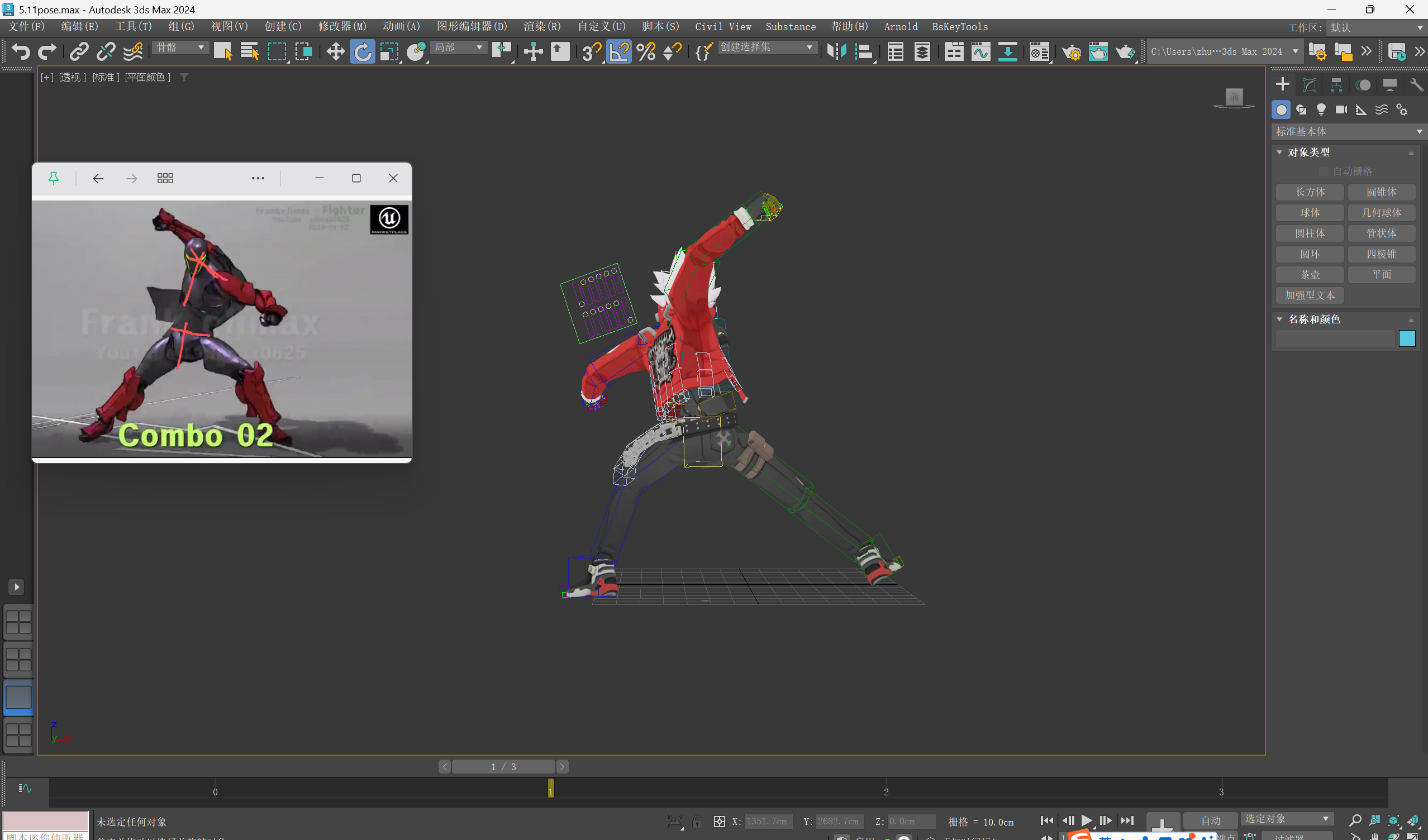Viewport: 1428px width, 840px height.
Task: Open the 文件(F) menu
Action: 27,27
